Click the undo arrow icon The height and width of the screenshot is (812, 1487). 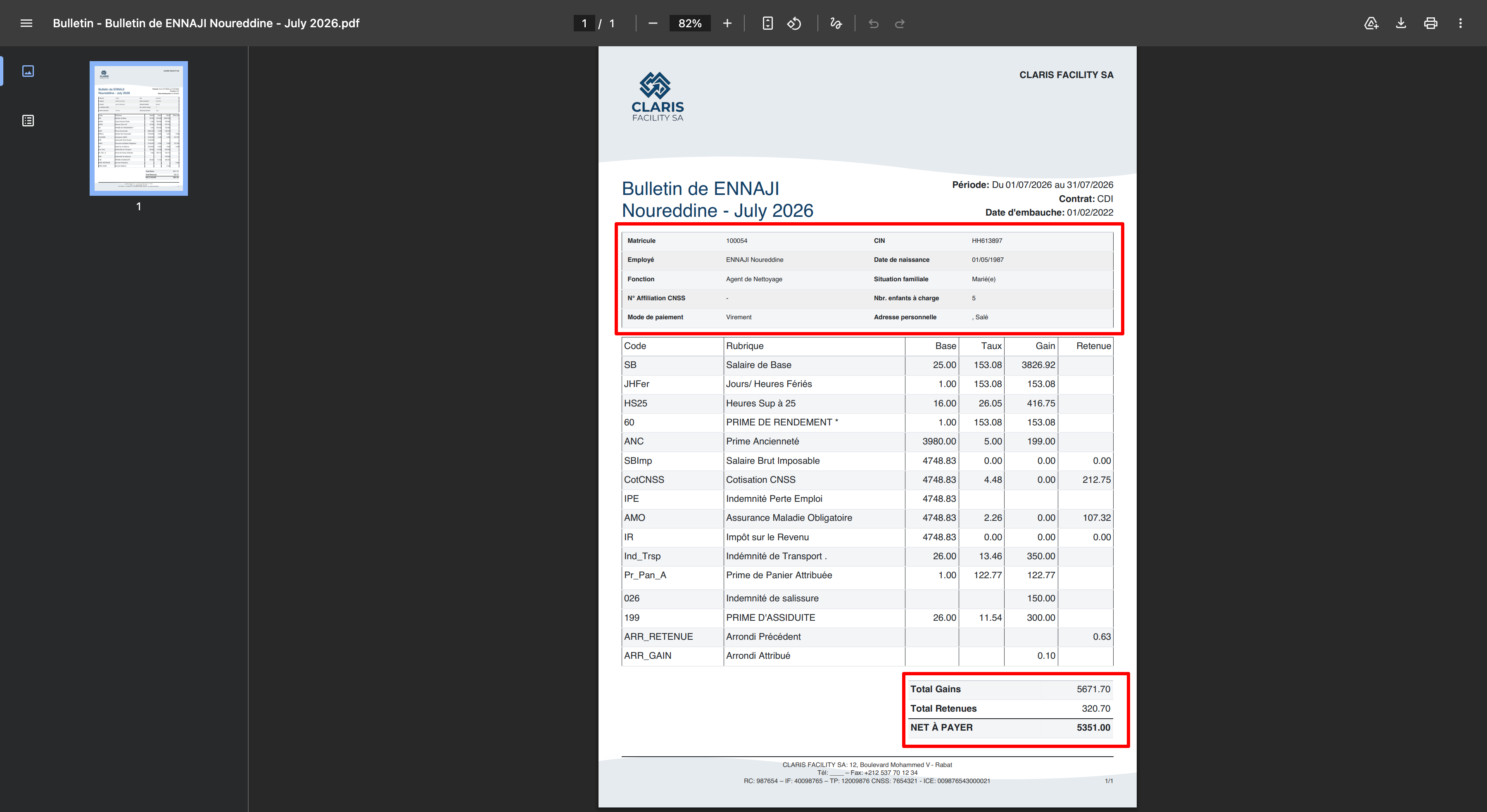tap(873, 23)
